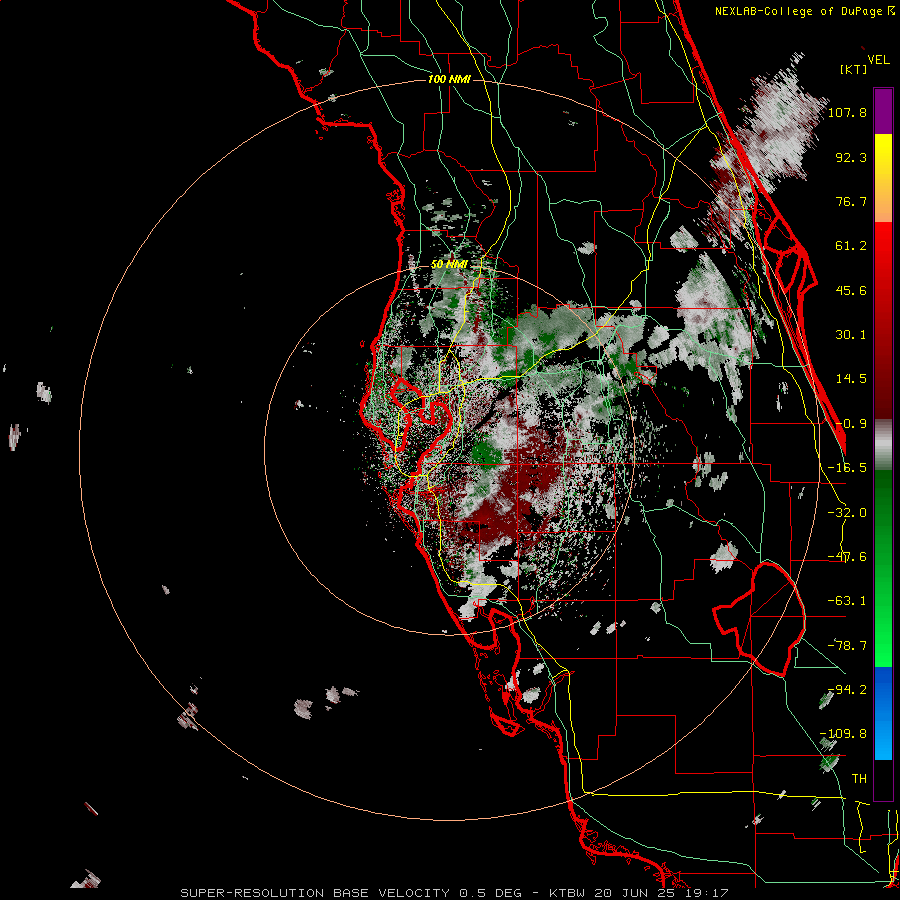The height and width of the screenshot is (900, 900).
Task: Pick the yellow-orange segment of the color bar
Action: pyautogui.click(x=883, y=178)
